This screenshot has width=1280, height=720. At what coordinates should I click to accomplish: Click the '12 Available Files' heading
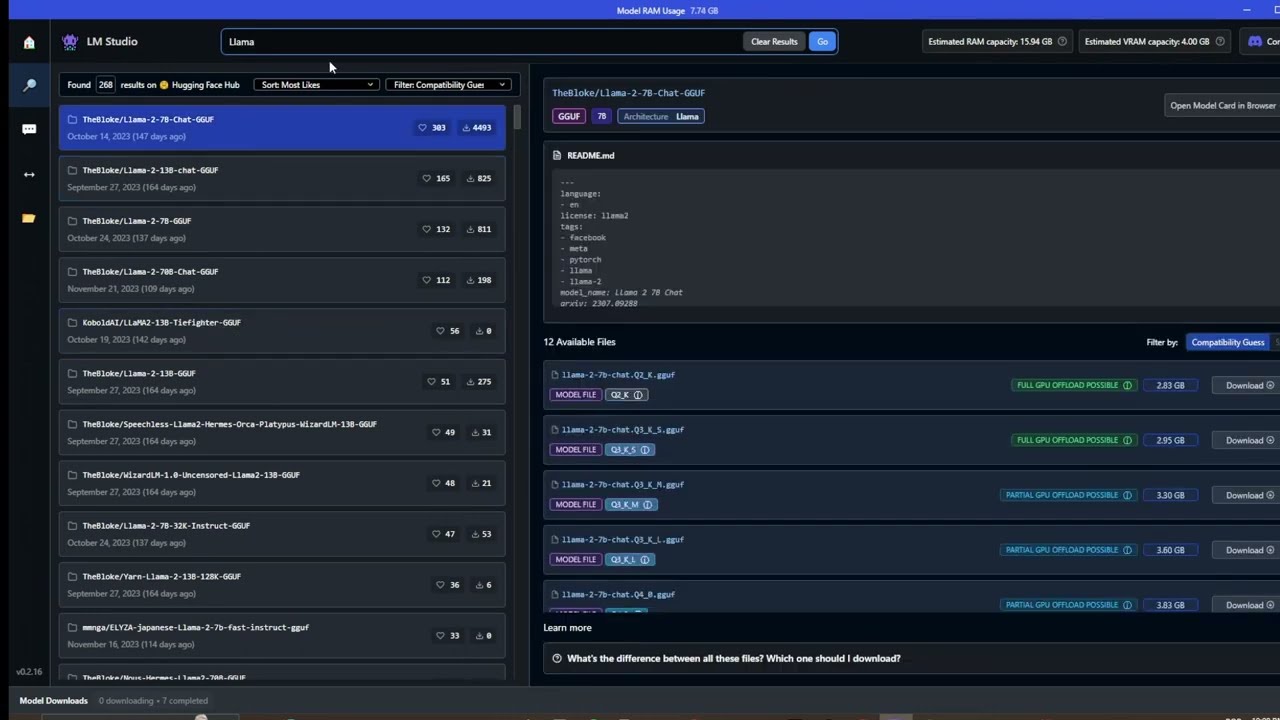click(579, 342)
